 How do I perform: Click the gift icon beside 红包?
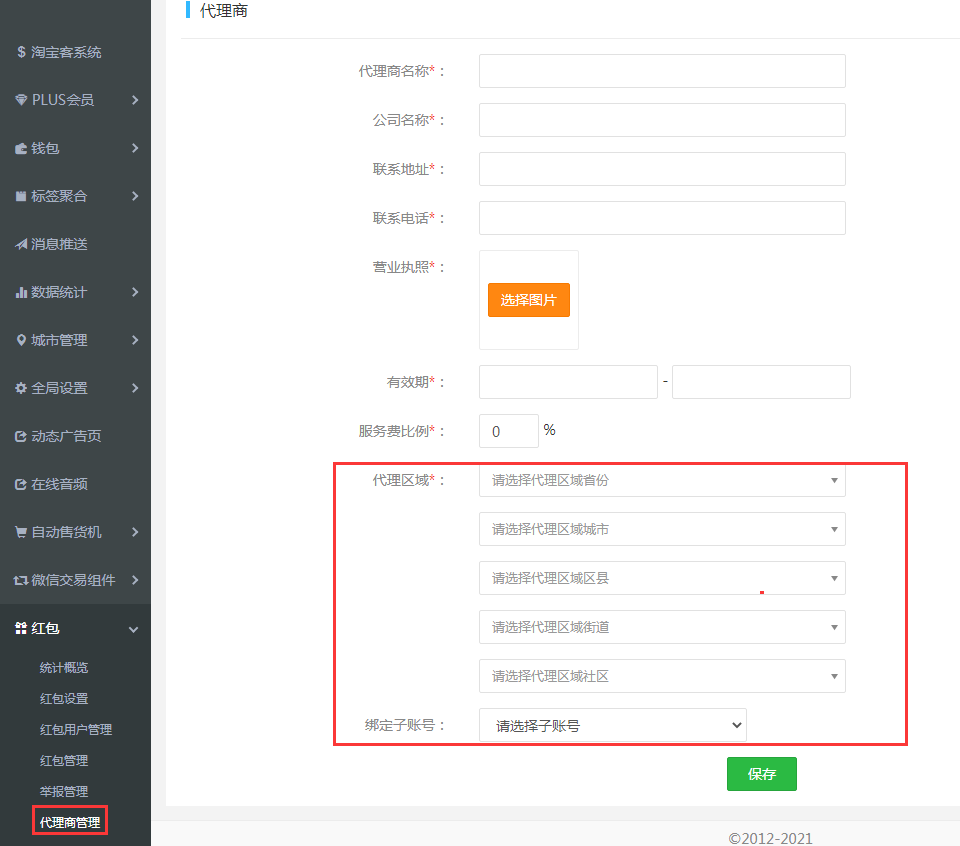tap(21, 628)
